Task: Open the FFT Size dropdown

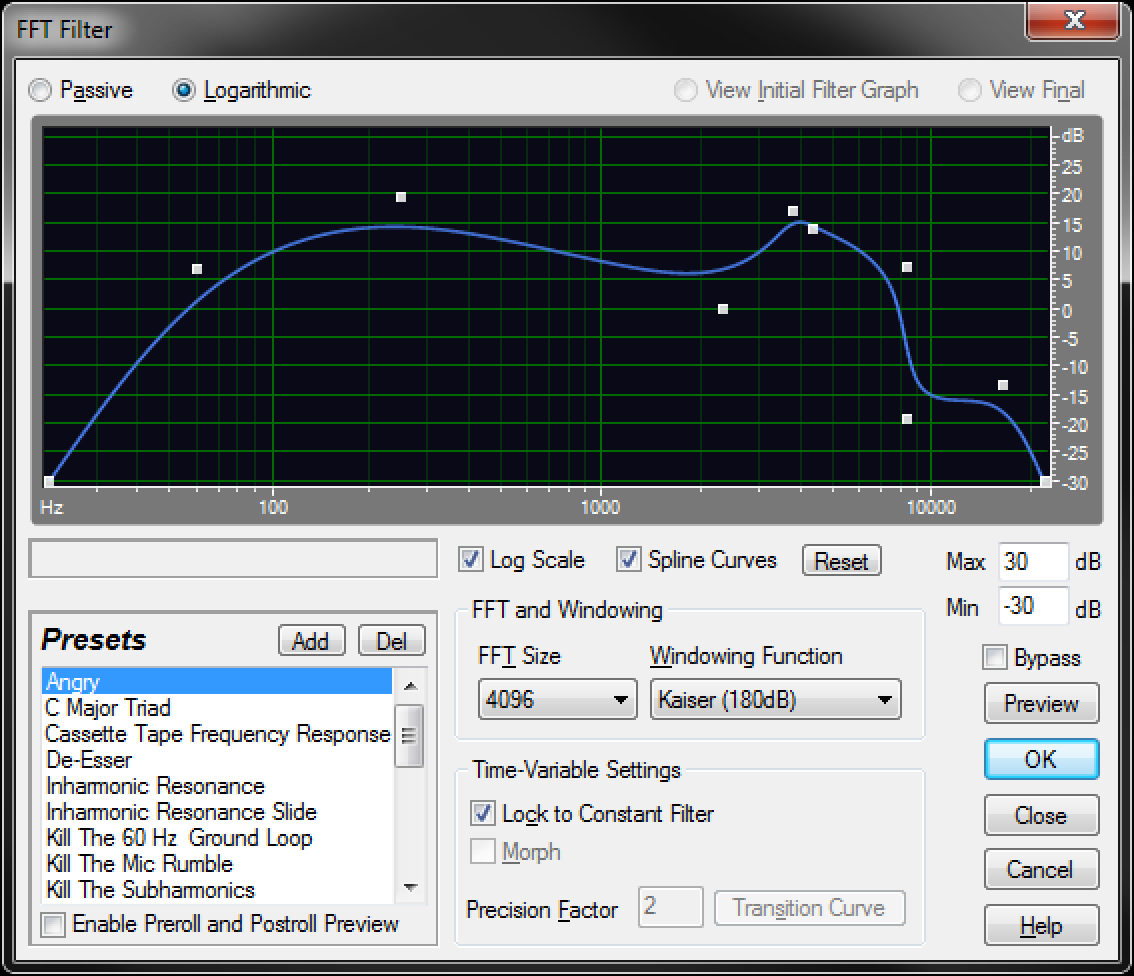Action: [x=558, y=699]
